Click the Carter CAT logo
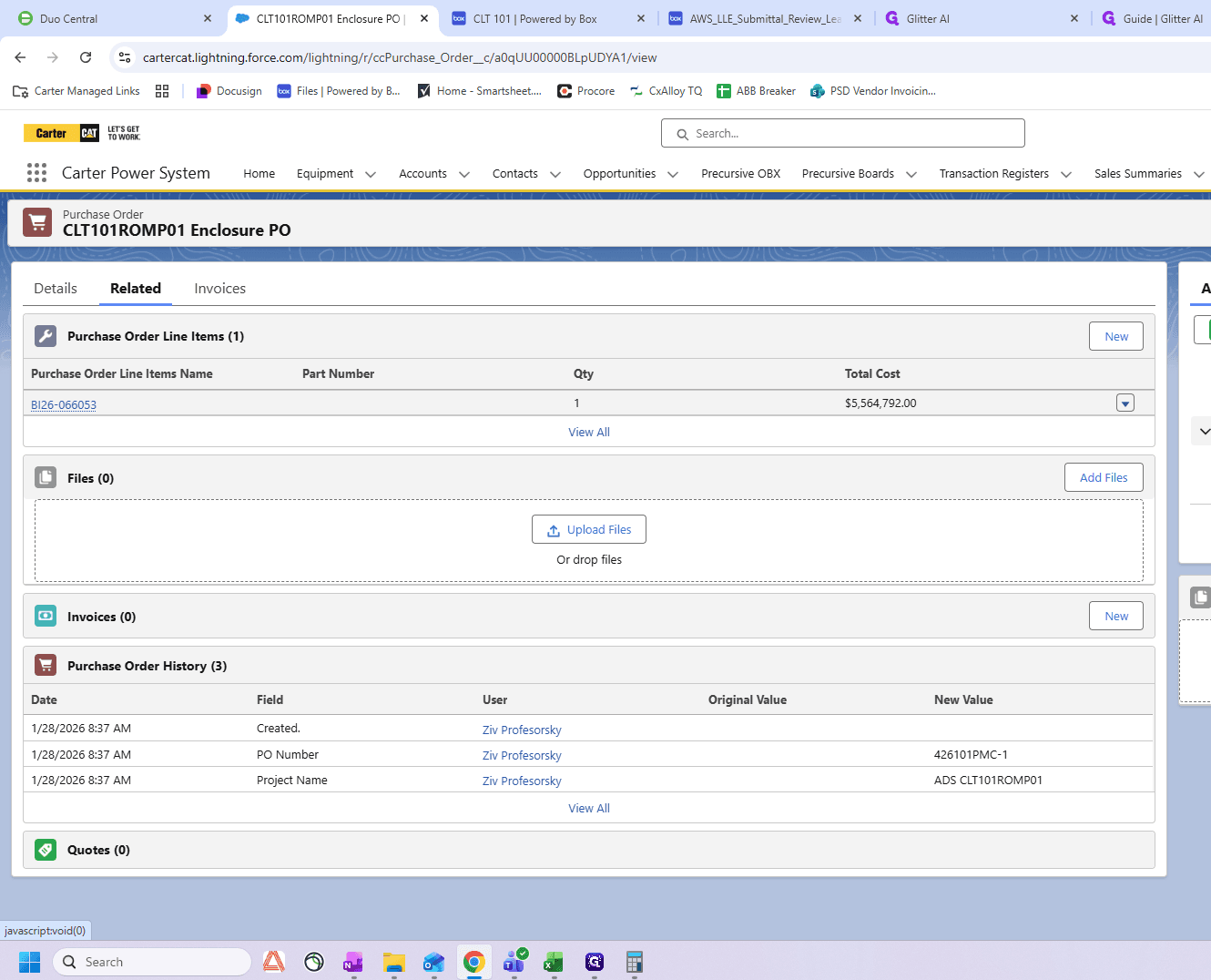The image size is (1211, 980). click(x=82, y=133)
